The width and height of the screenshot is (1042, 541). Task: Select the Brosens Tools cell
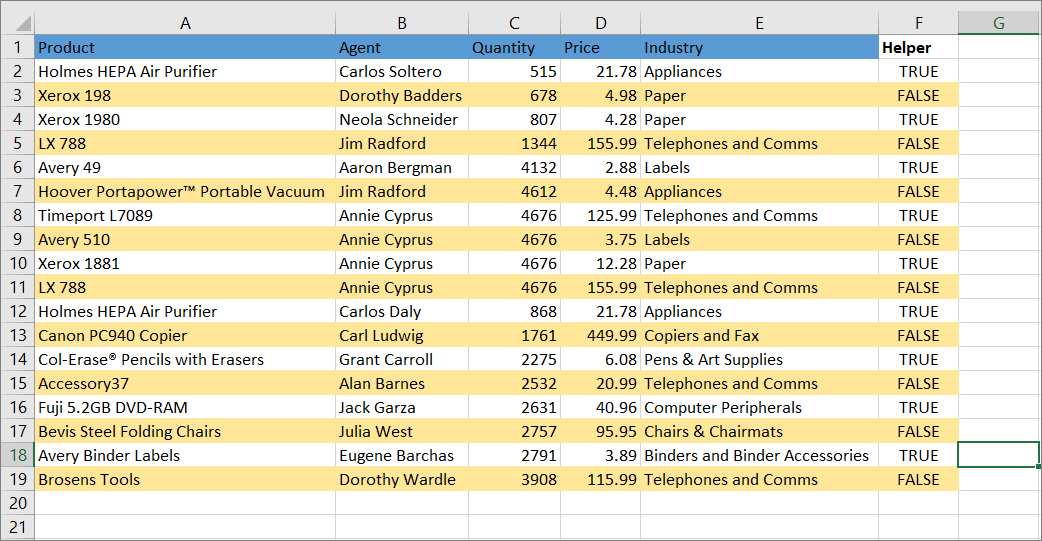185,479
